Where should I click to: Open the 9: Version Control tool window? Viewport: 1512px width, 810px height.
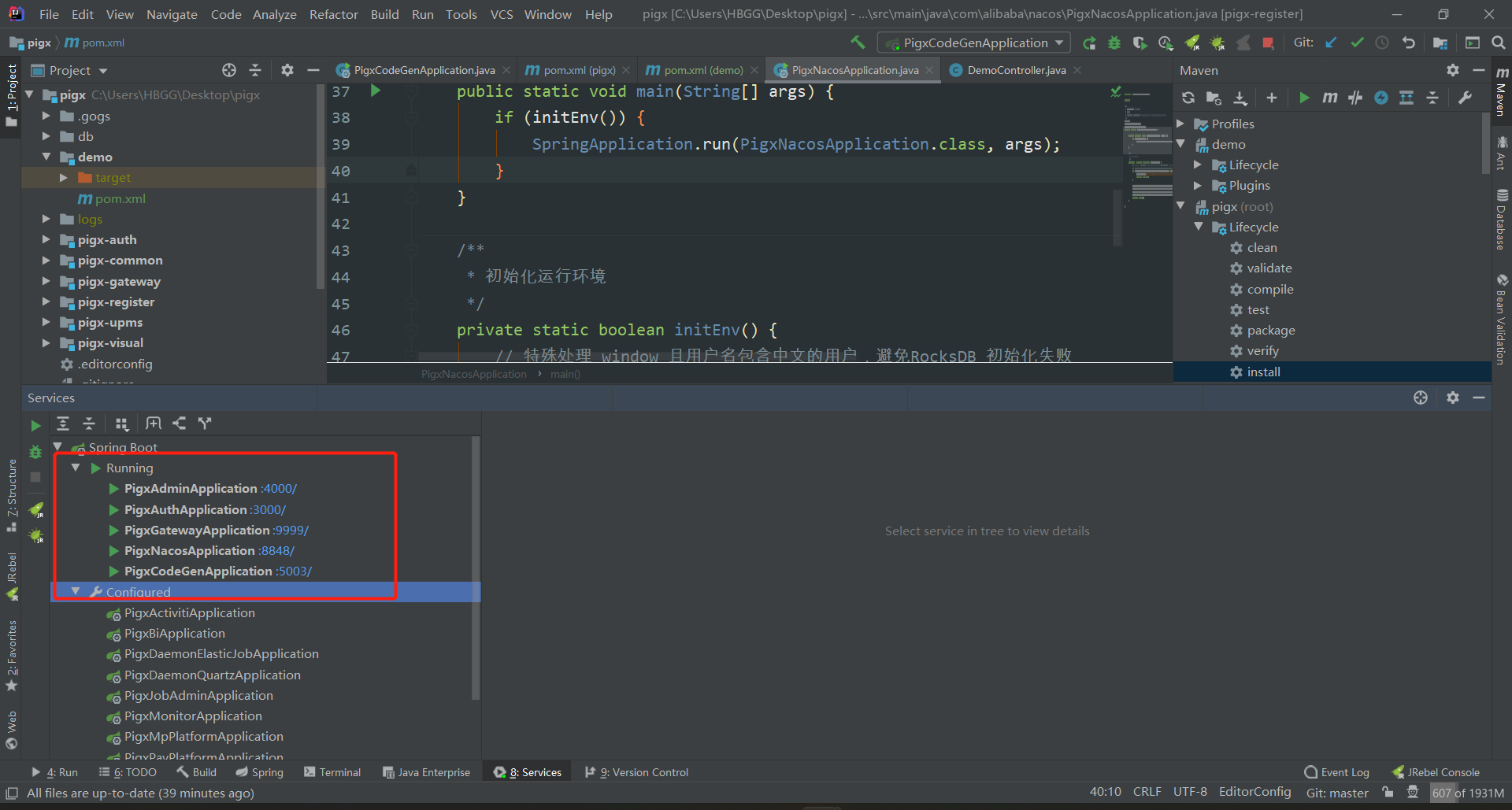637,772
